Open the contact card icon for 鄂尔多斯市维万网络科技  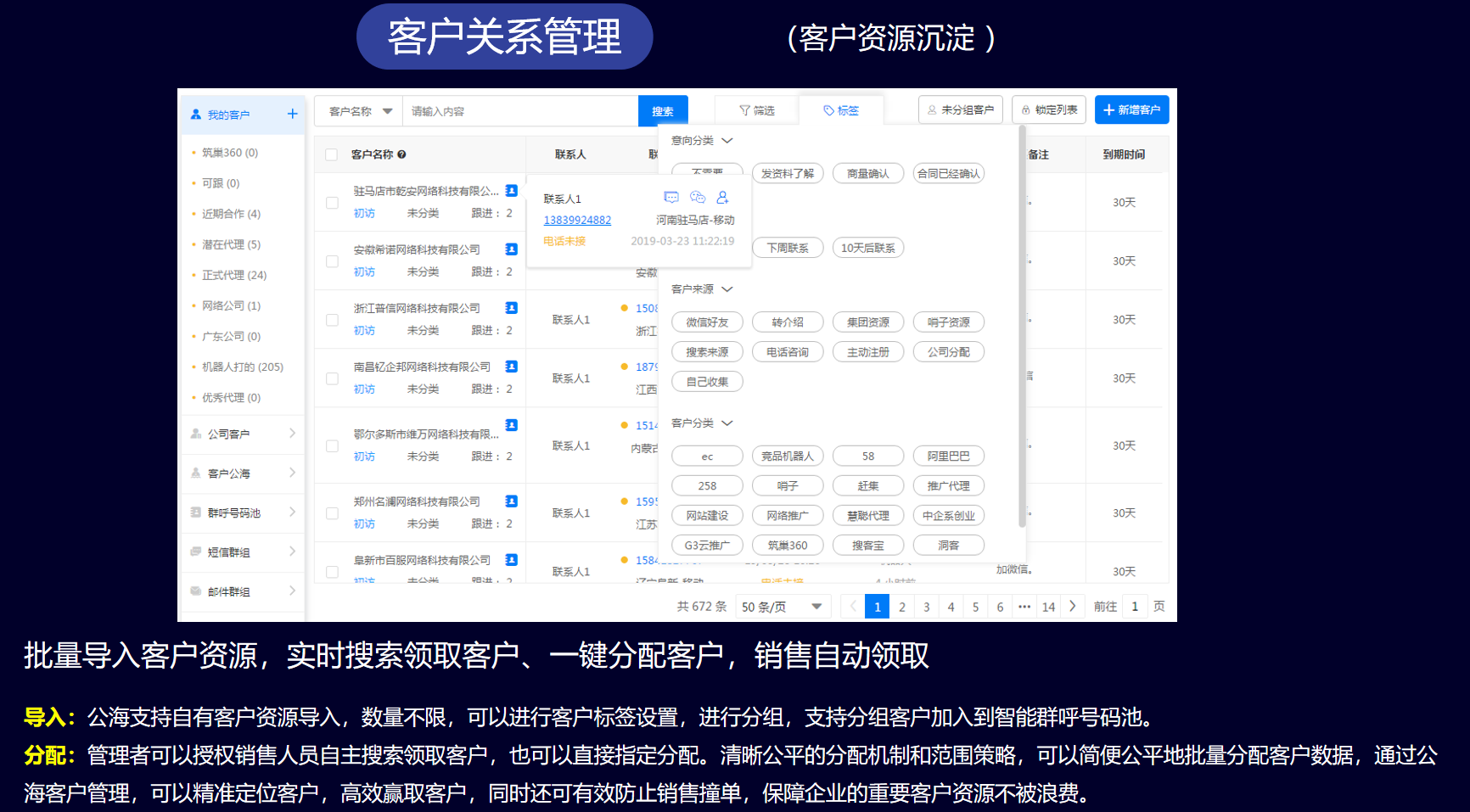pos(511,425)
